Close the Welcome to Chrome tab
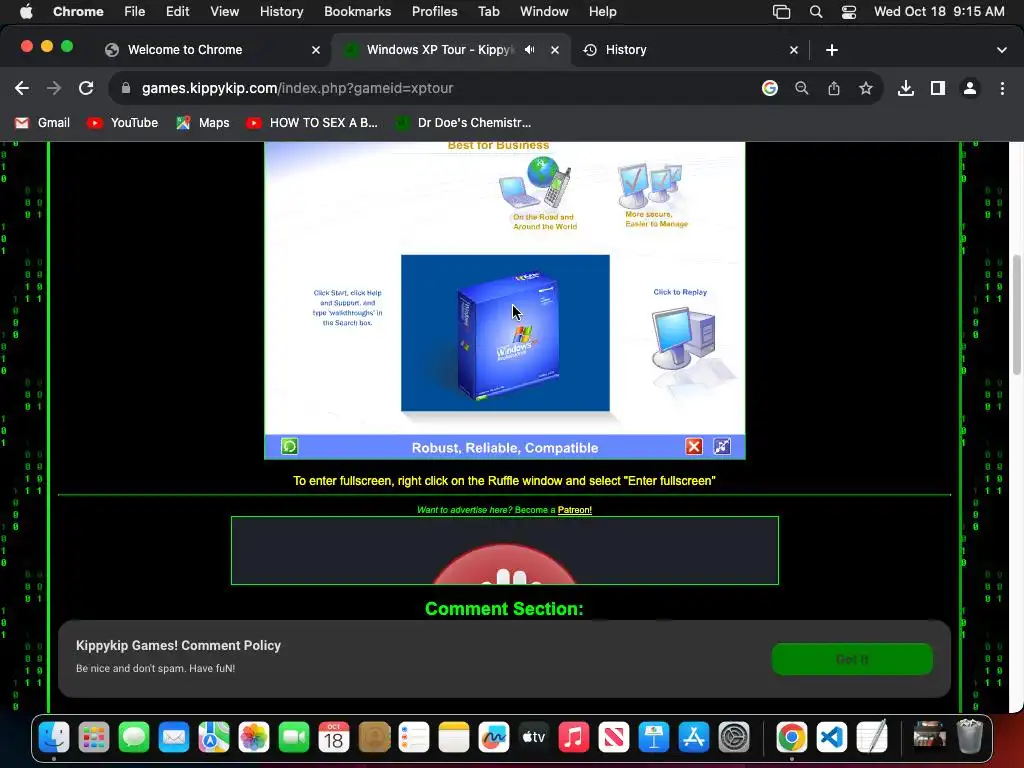Viewport: 1024px width, 768px height. pos(316,50)
